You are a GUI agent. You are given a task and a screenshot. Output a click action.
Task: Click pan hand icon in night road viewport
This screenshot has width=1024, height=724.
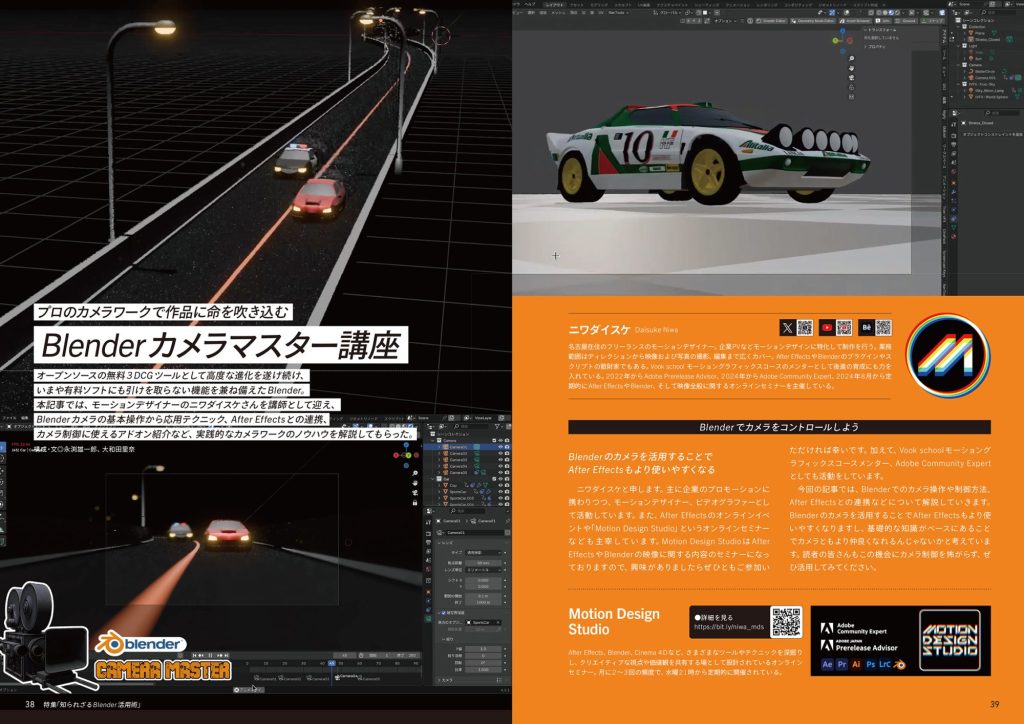[x=415, y=483]
